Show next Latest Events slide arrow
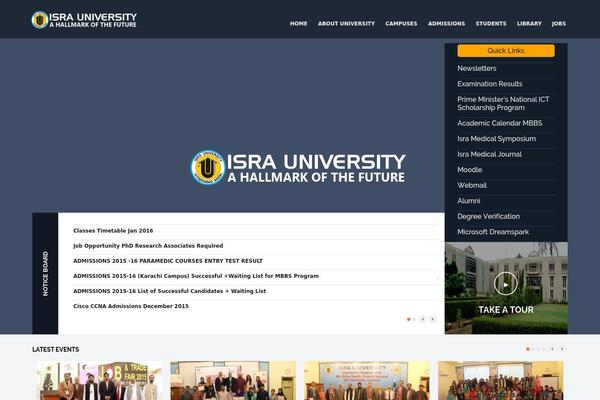Screen dimensions: 600x400 click(562, 349)
